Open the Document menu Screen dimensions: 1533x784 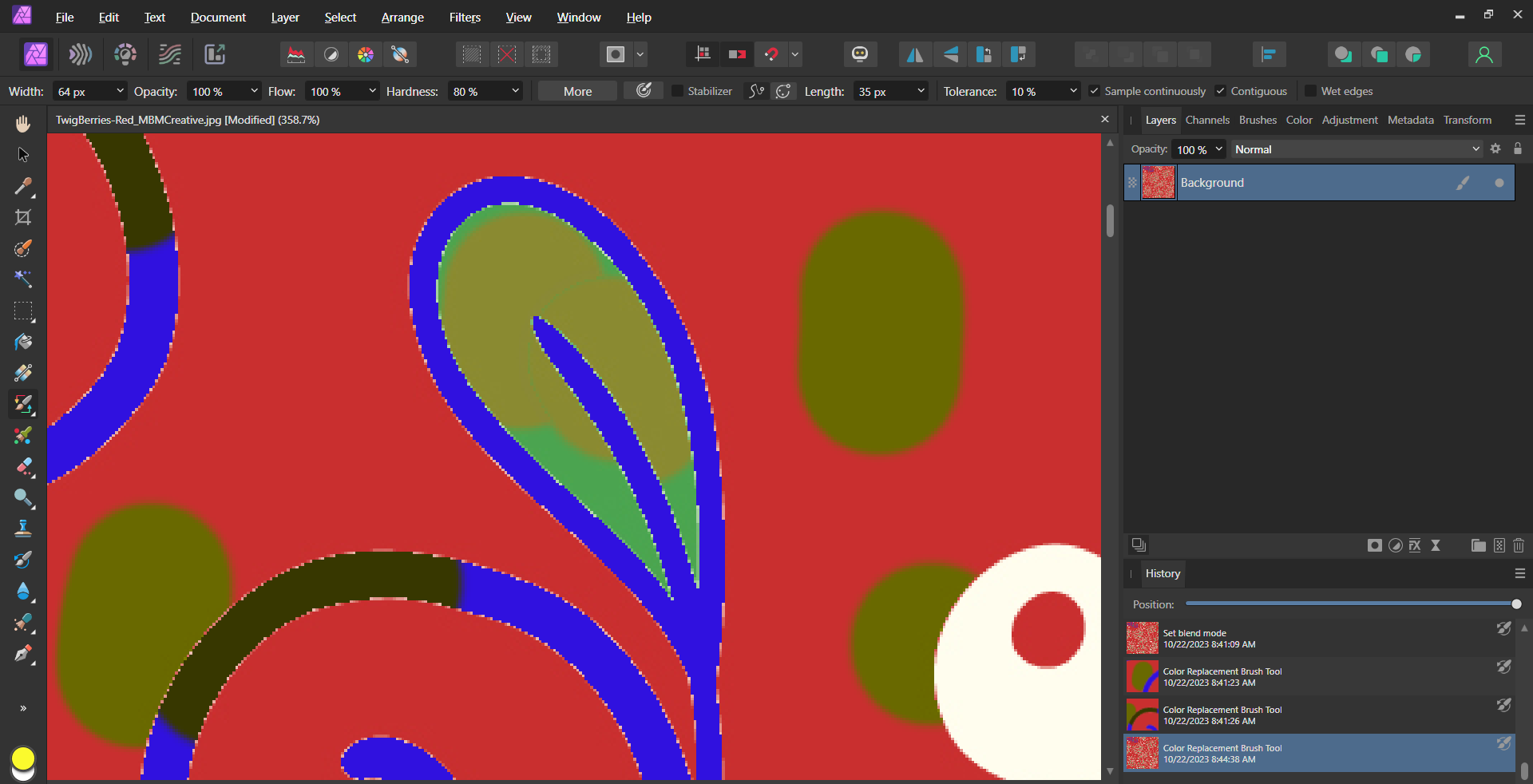[218, 17]
